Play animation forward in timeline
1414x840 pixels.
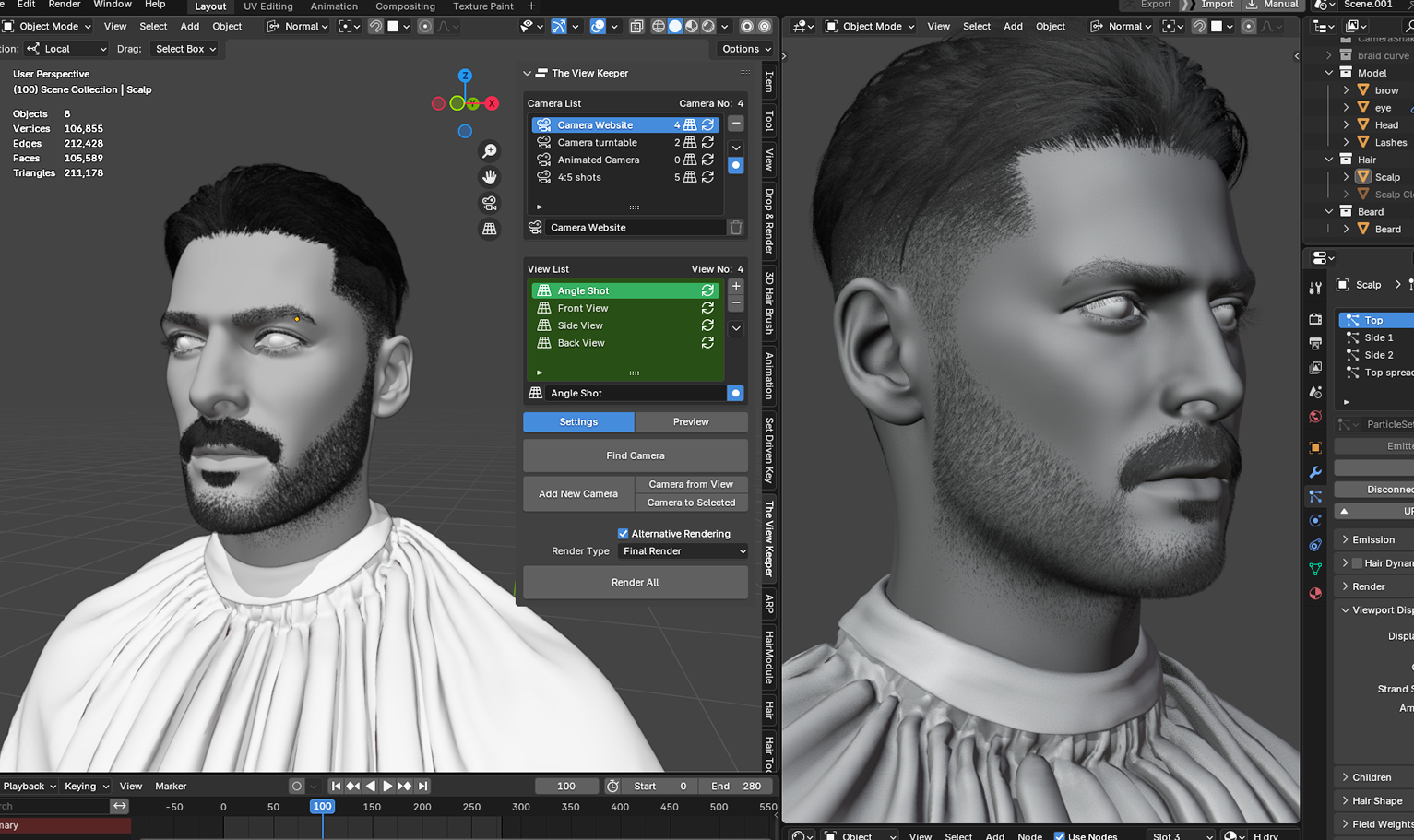click(387, 786)
